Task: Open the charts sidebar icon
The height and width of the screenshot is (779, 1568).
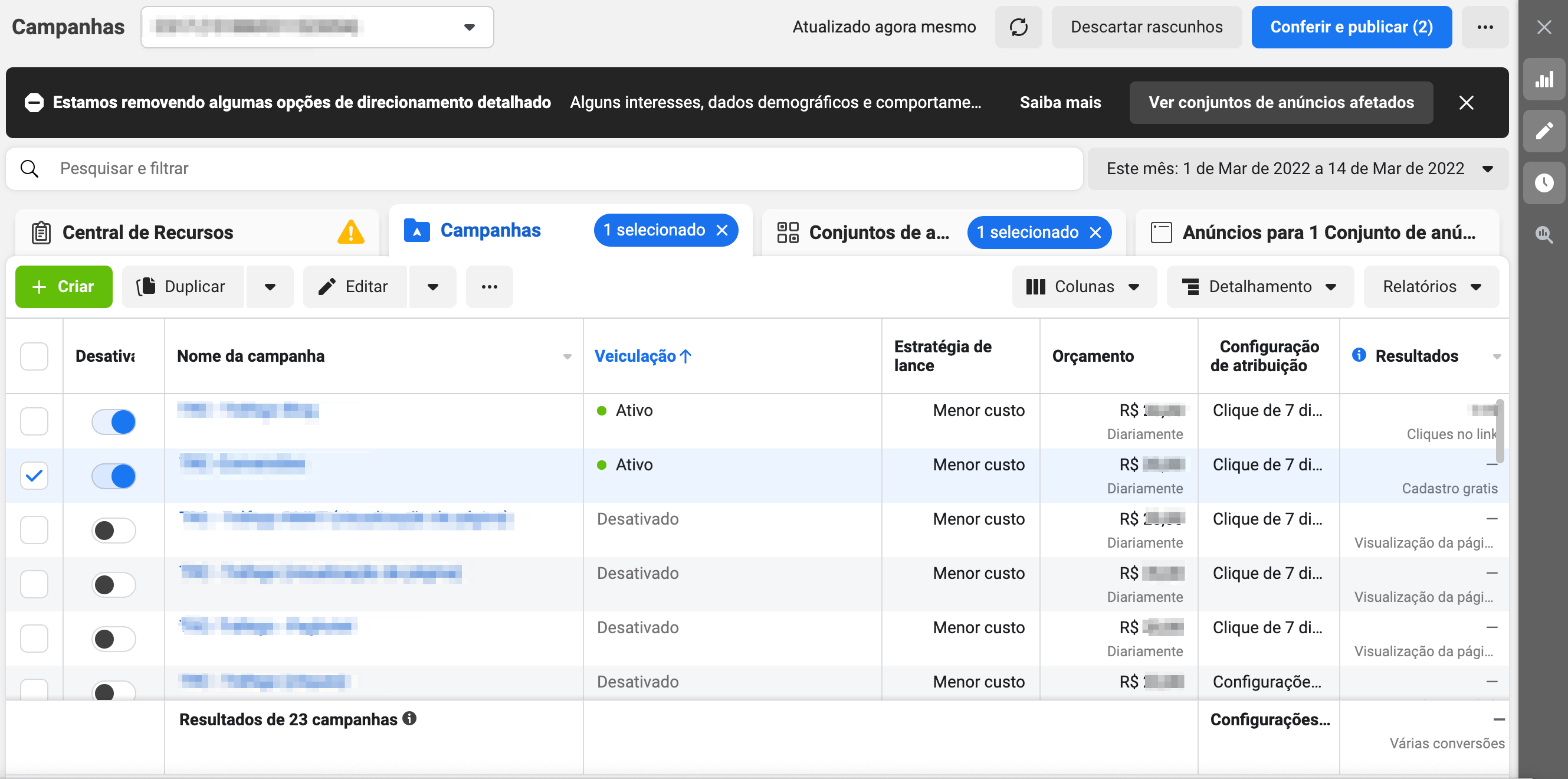Action: 1544,79
